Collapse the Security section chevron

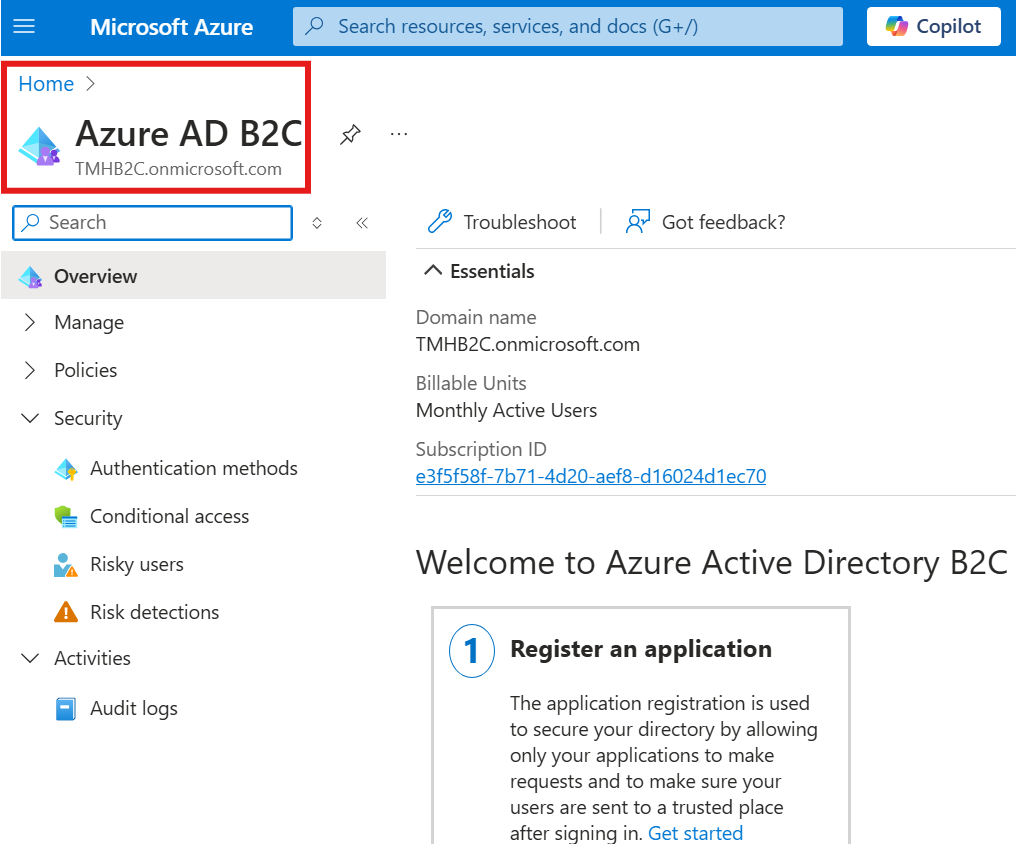(30, 418)
